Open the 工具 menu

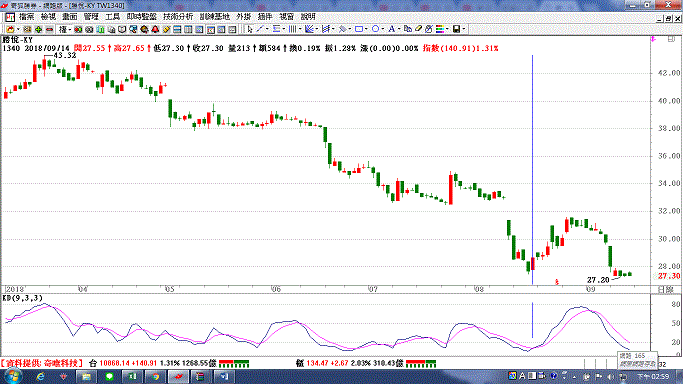point(112,17)
